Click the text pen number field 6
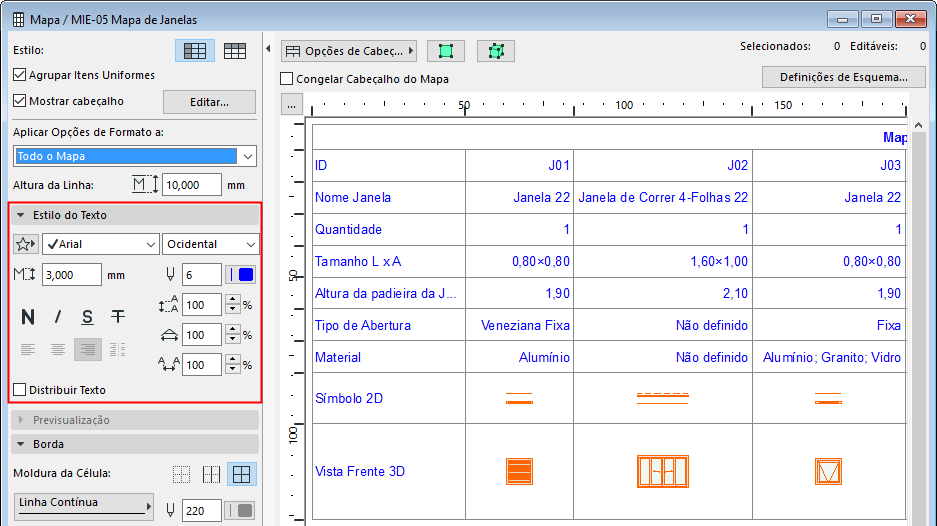This screenshot has height=526, width=937. coord(202,275)
